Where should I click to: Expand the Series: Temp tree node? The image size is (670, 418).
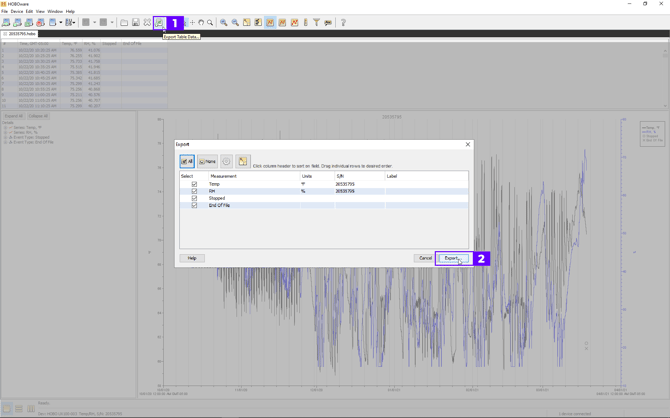coord(5,127)
